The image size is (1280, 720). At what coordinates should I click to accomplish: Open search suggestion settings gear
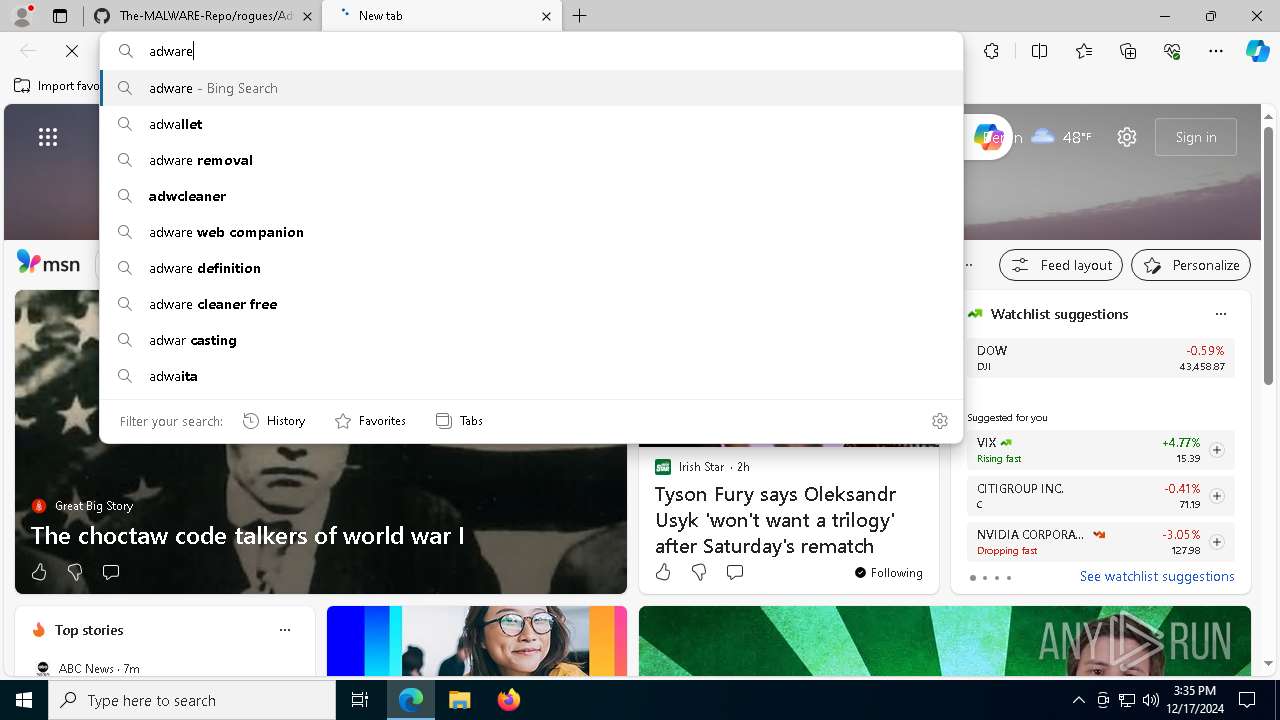point(939,421)
